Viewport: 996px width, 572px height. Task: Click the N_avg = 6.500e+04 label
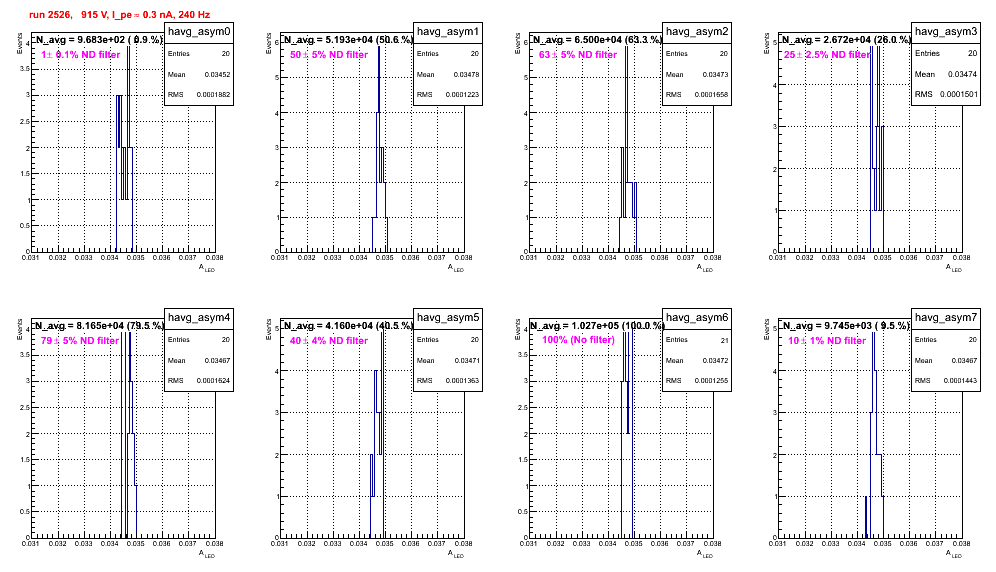coord(597,39)
